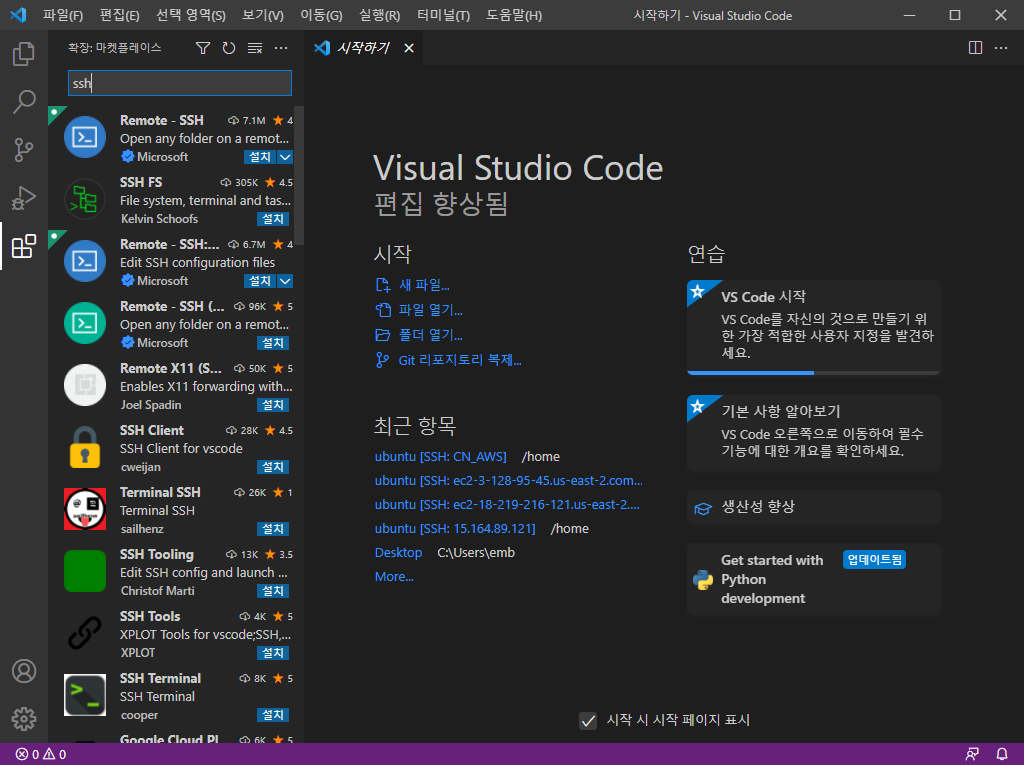Image resolution: width=1024 pixels, height=765 pixels.
Task: Expand install options for Remote - SSH editing config
Action: pos(285,281)
